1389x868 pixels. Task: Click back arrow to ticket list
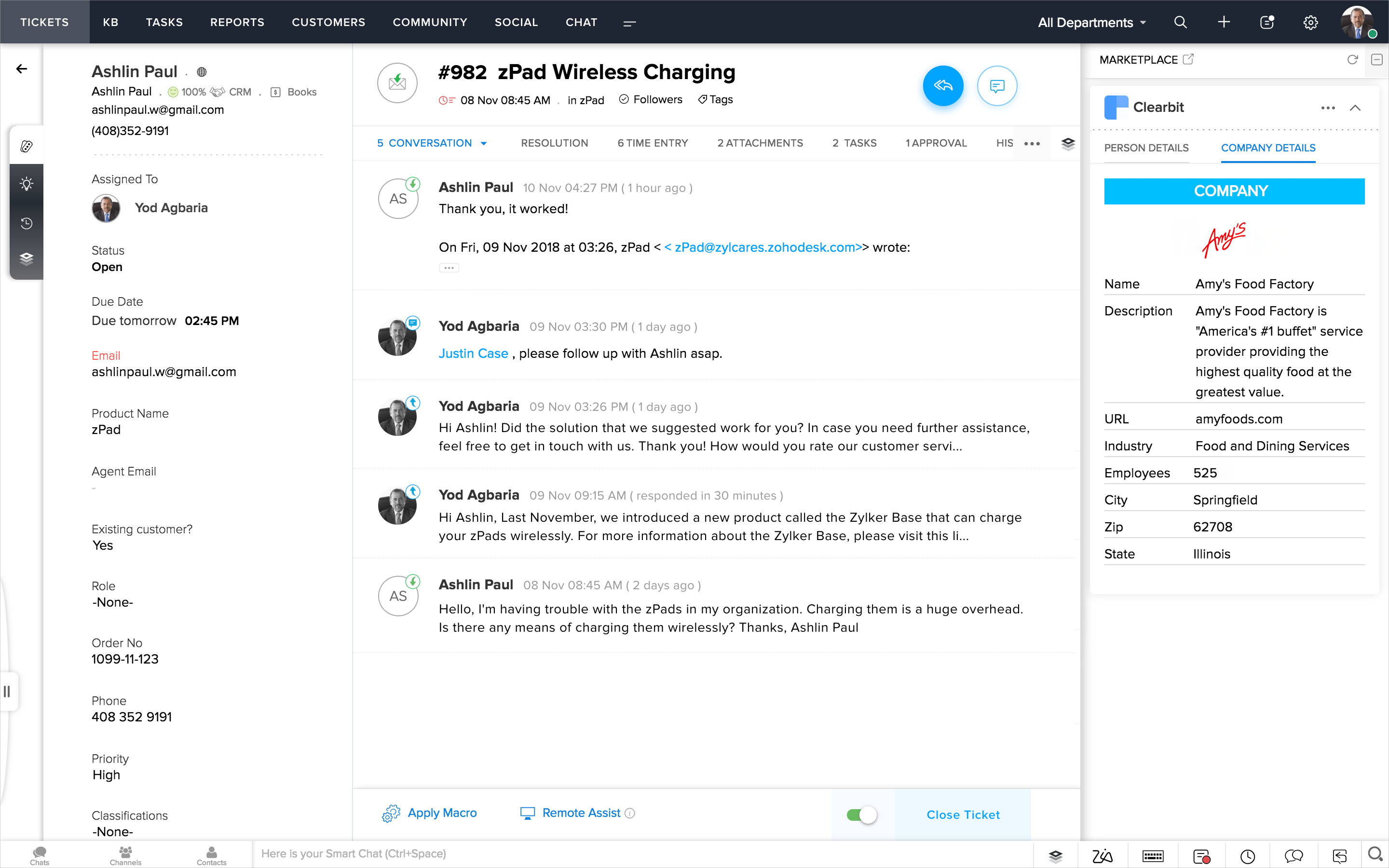(22, 69)
